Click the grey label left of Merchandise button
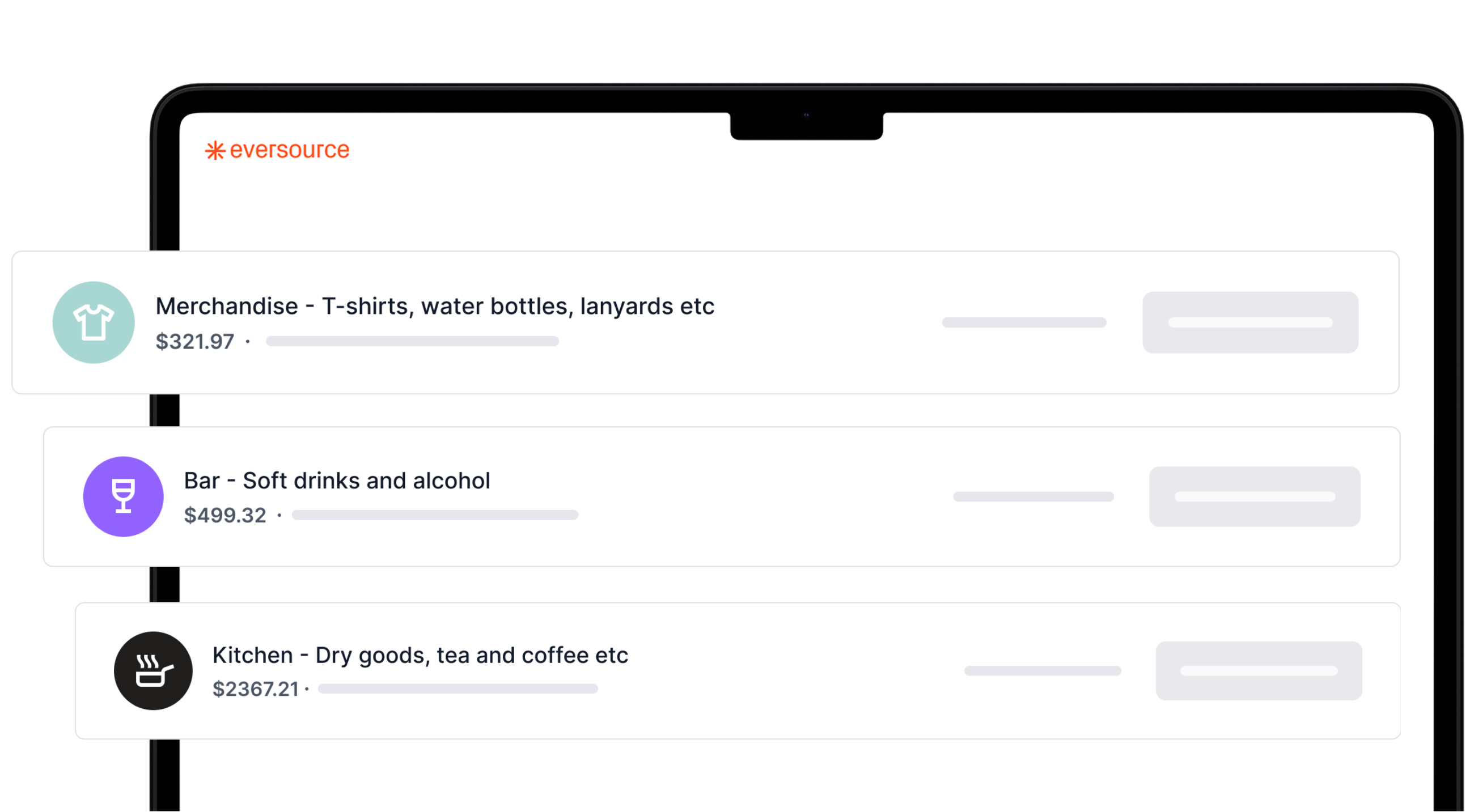This screenshot has width=1474, height=812. pyautogui.click(x=1024, y=322)
